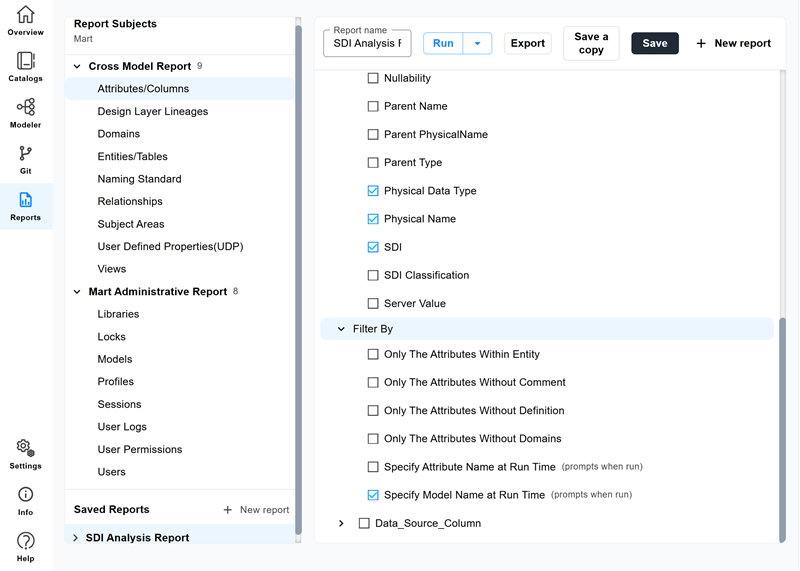Click the Export button
Screen dimensions: 800x571
(x=528, y=43)
